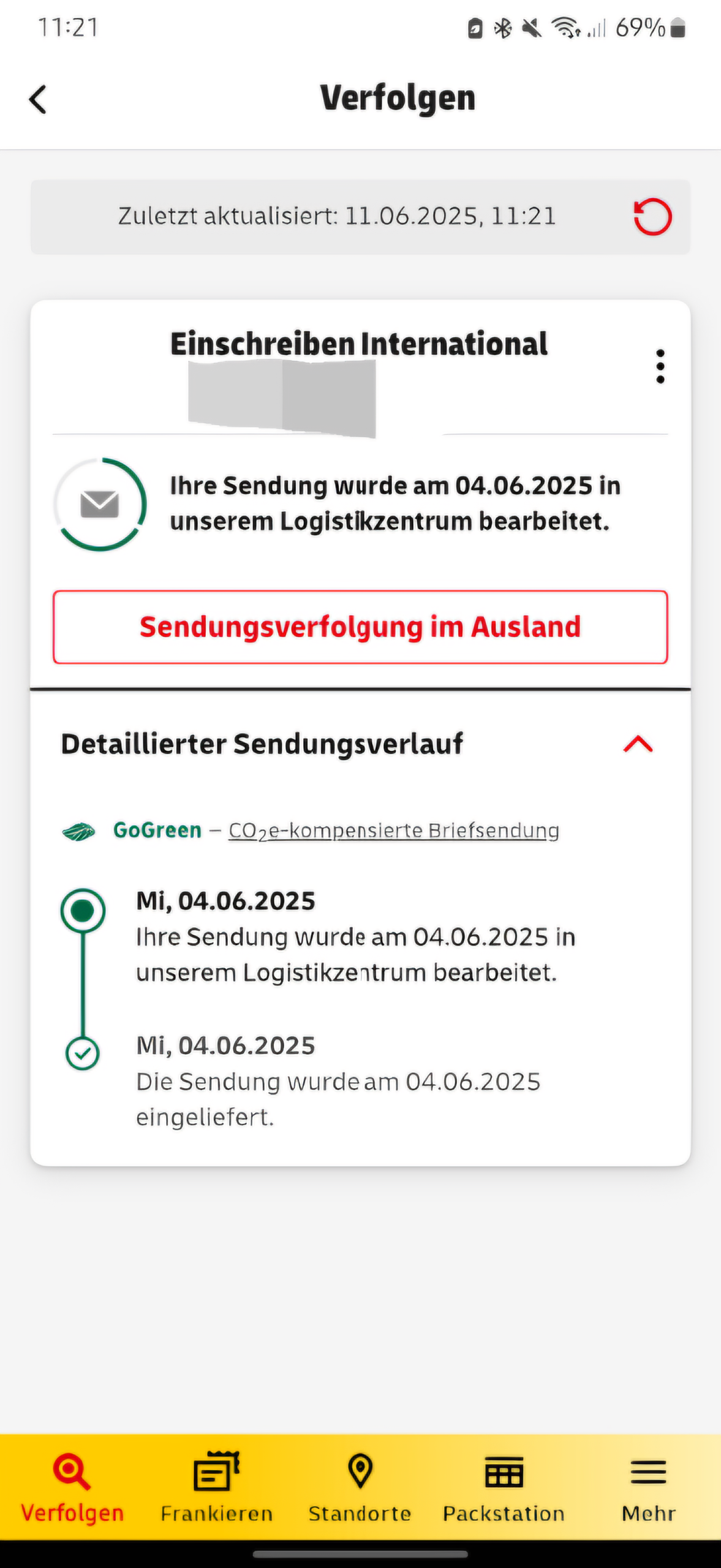Open the Frankieren stamp icon
721x1568 pixels.
[216, 1470]
